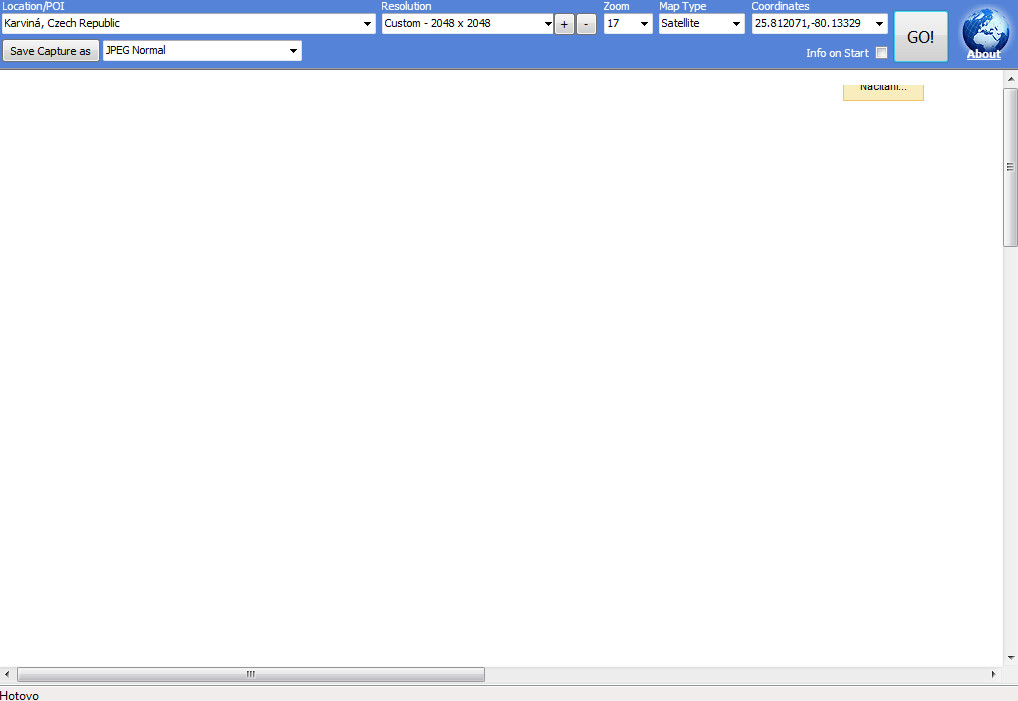1018x701 pixels.
Task: Click the scroll right arrow
Action: point(993,675)
